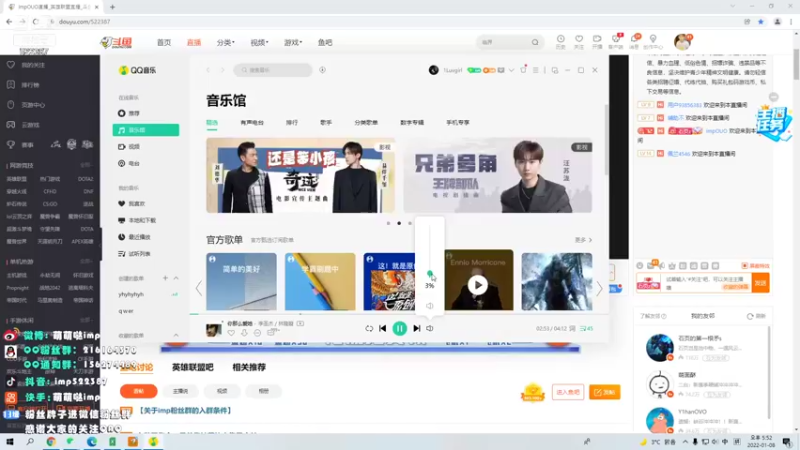Viewport: 800px width, 450px height.
Task: Select 音乐馆 in QQ Music sidebar
Action: click(145, 130)
